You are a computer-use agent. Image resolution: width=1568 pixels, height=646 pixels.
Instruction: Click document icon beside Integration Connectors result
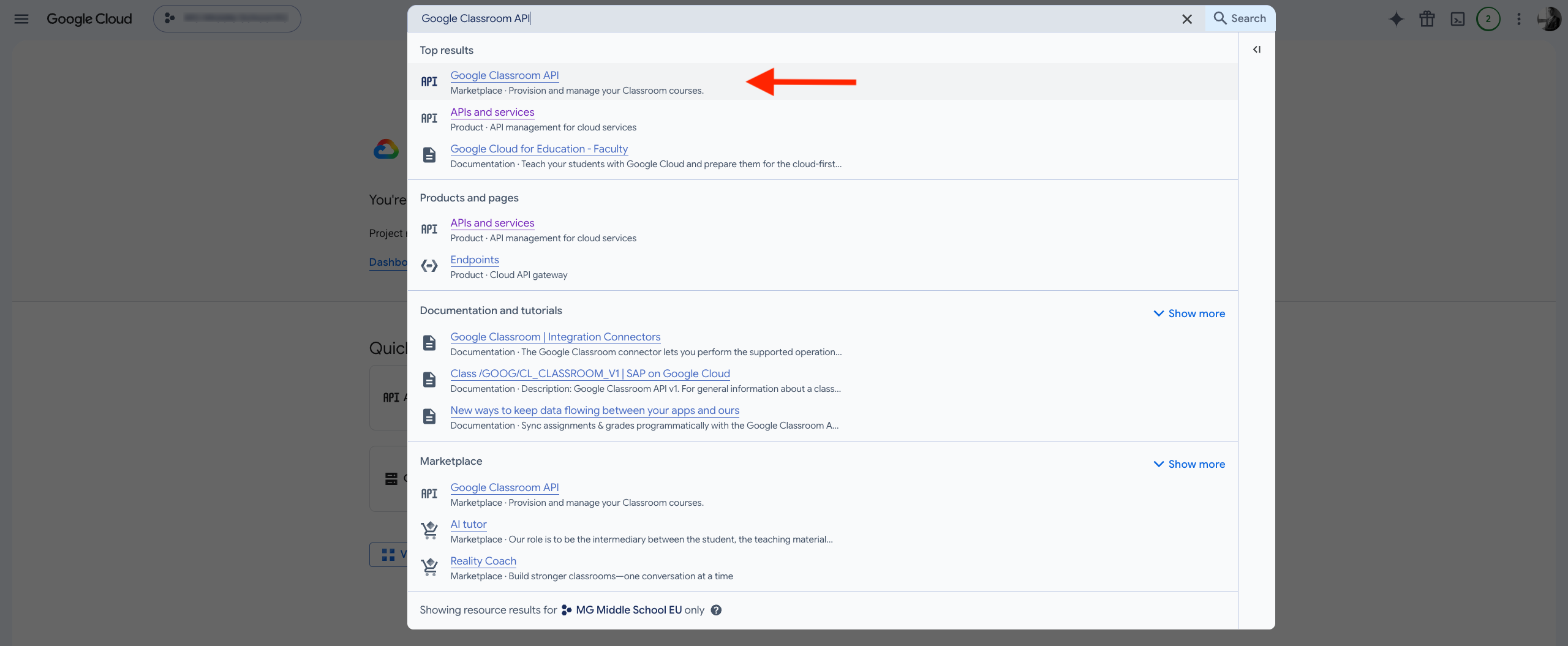point(429,343)
